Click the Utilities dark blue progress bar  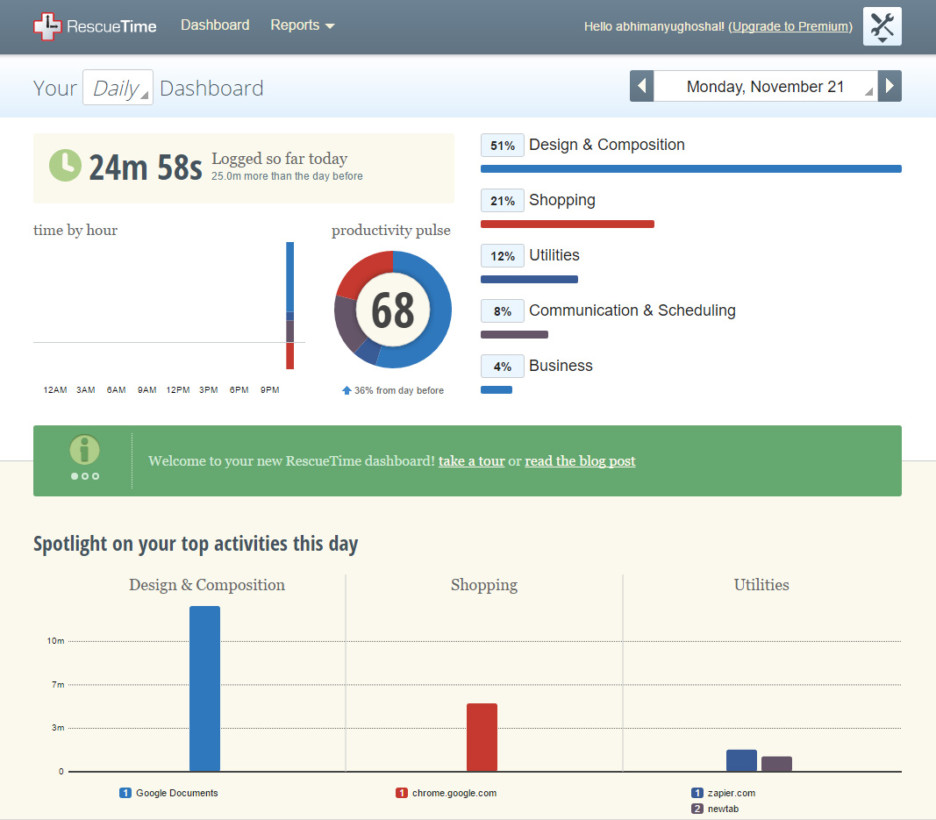pos(529,279)
